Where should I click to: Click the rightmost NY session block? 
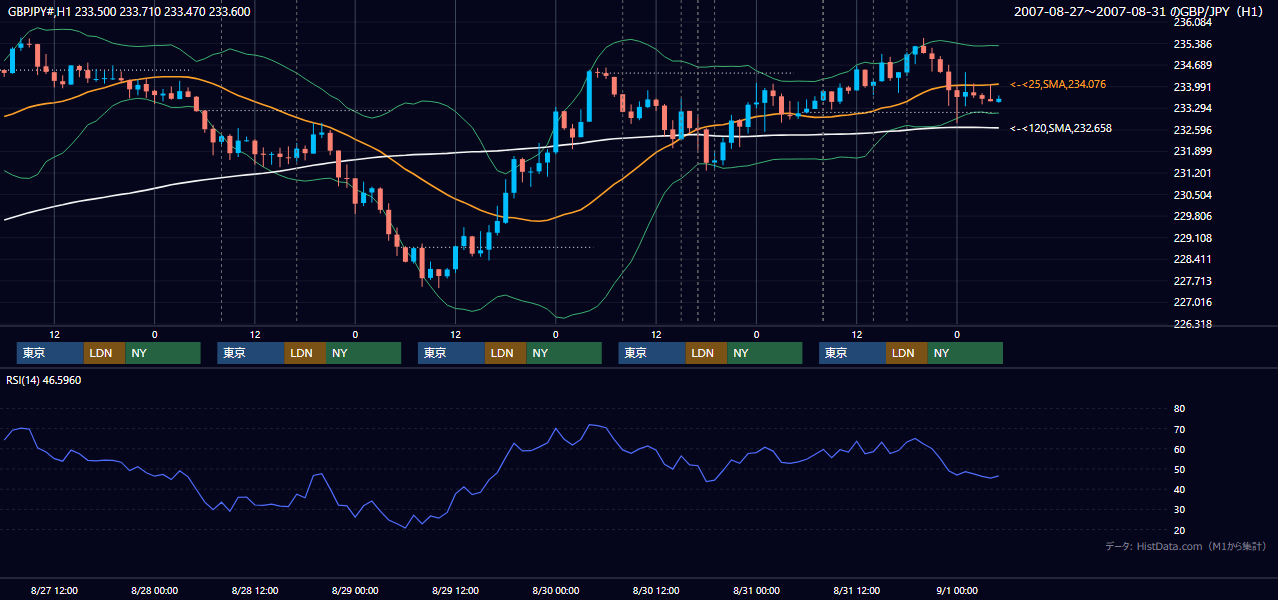click(x=965, y=353)
